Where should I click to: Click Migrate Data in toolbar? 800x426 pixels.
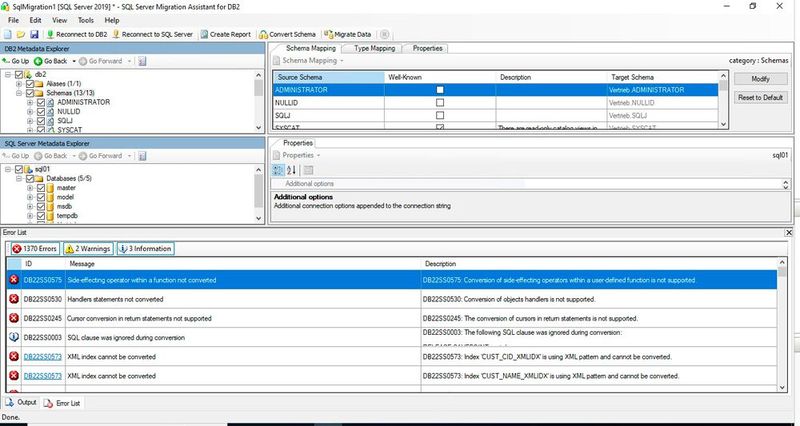[347, 34]
